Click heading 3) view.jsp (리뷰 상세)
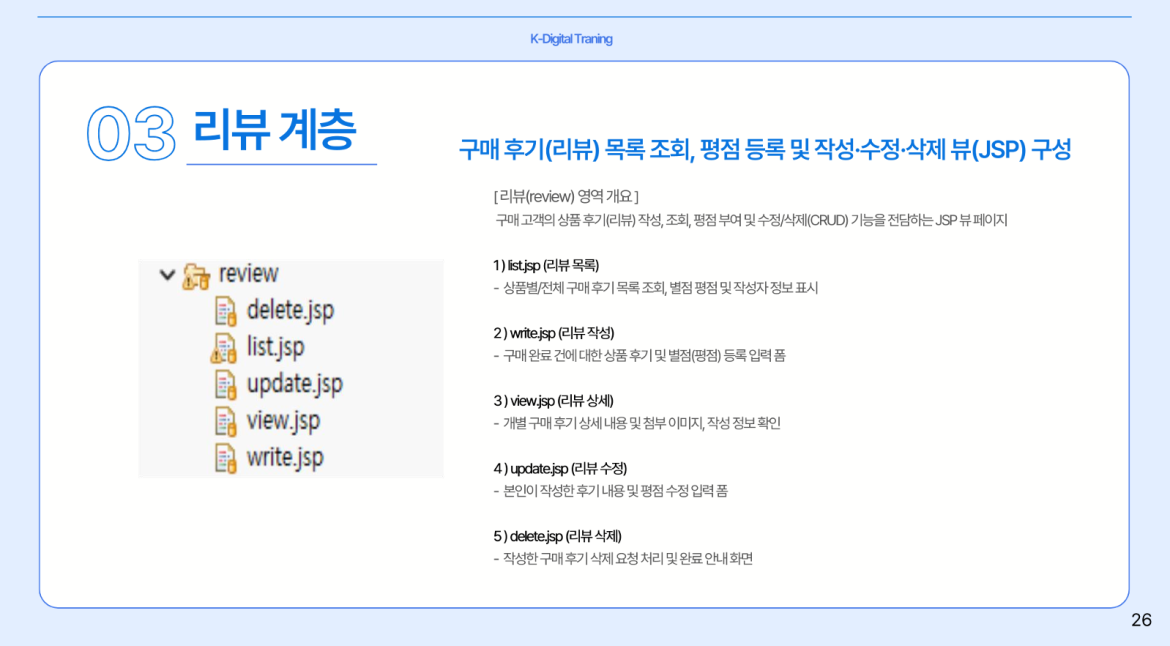 [x=553, y=401]
